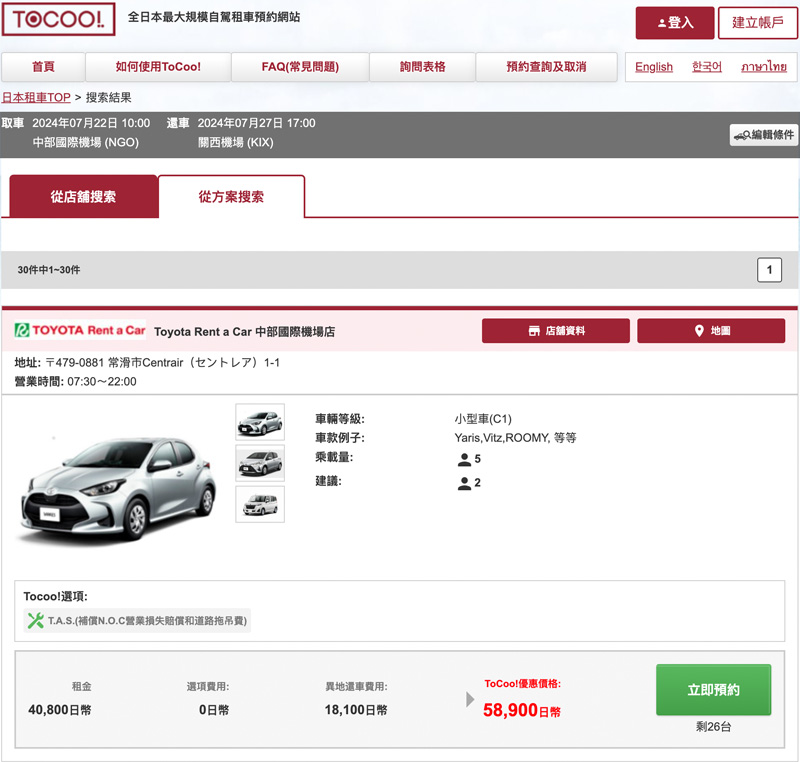
Task: Click the person icon beside recommended 2
Action: (464, 483)
